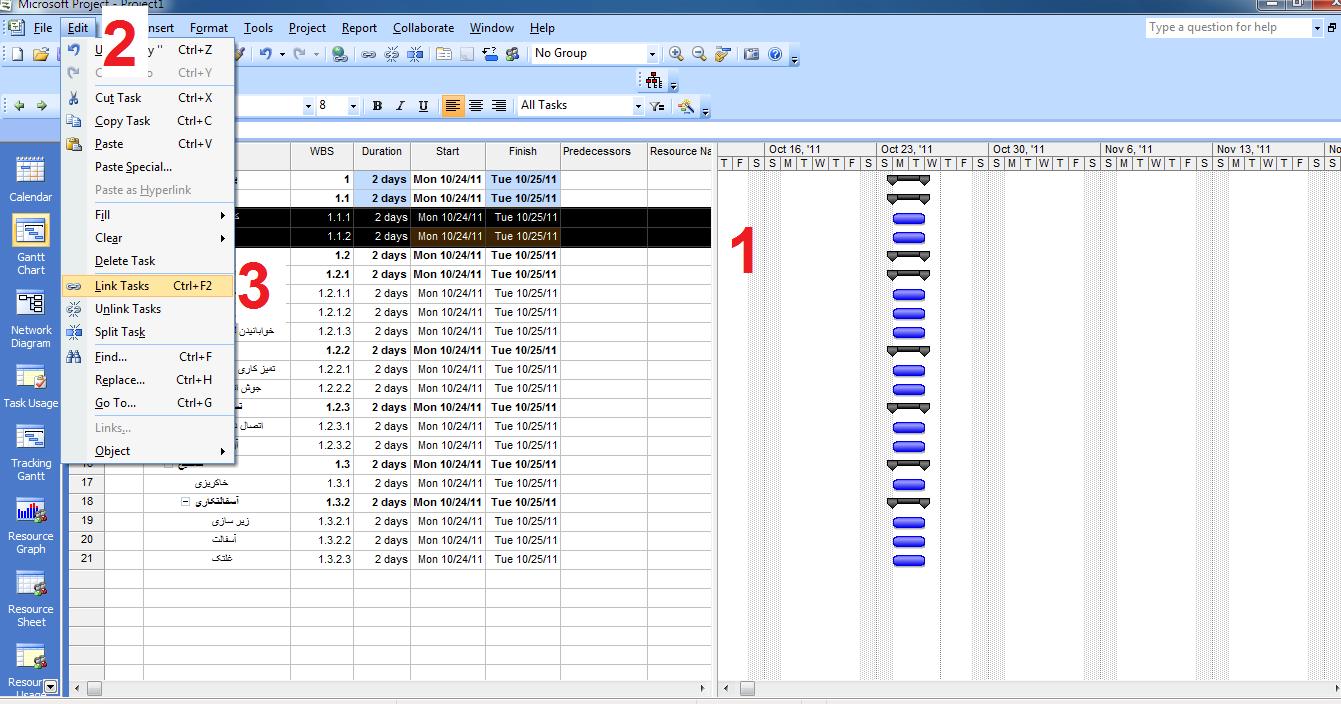This screenshot has width=1341, height=704.
Task: Click the AutoFilter toolbar icon
Action: click(657, 106)
